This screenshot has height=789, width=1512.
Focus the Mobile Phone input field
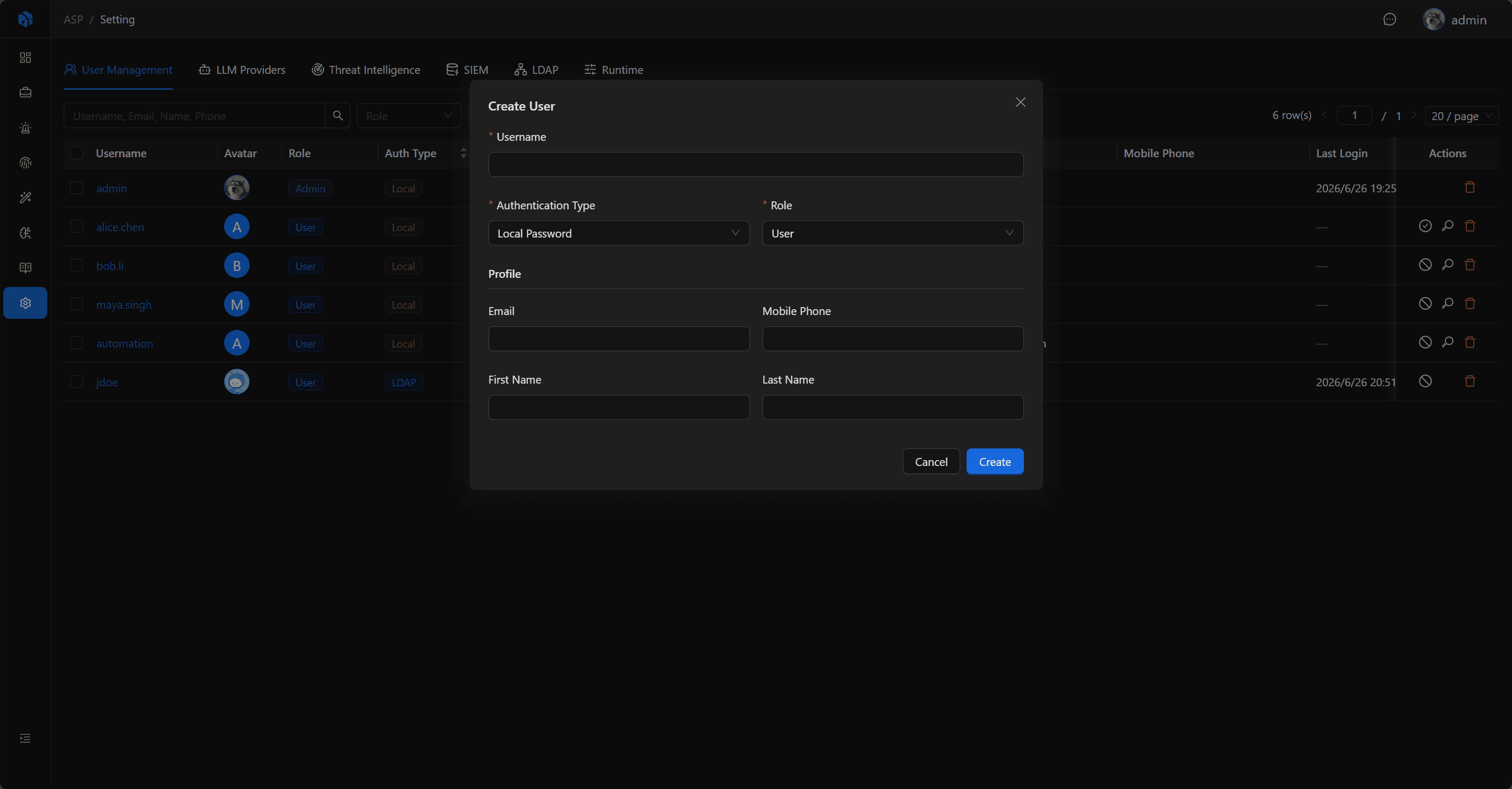point(893,339)
